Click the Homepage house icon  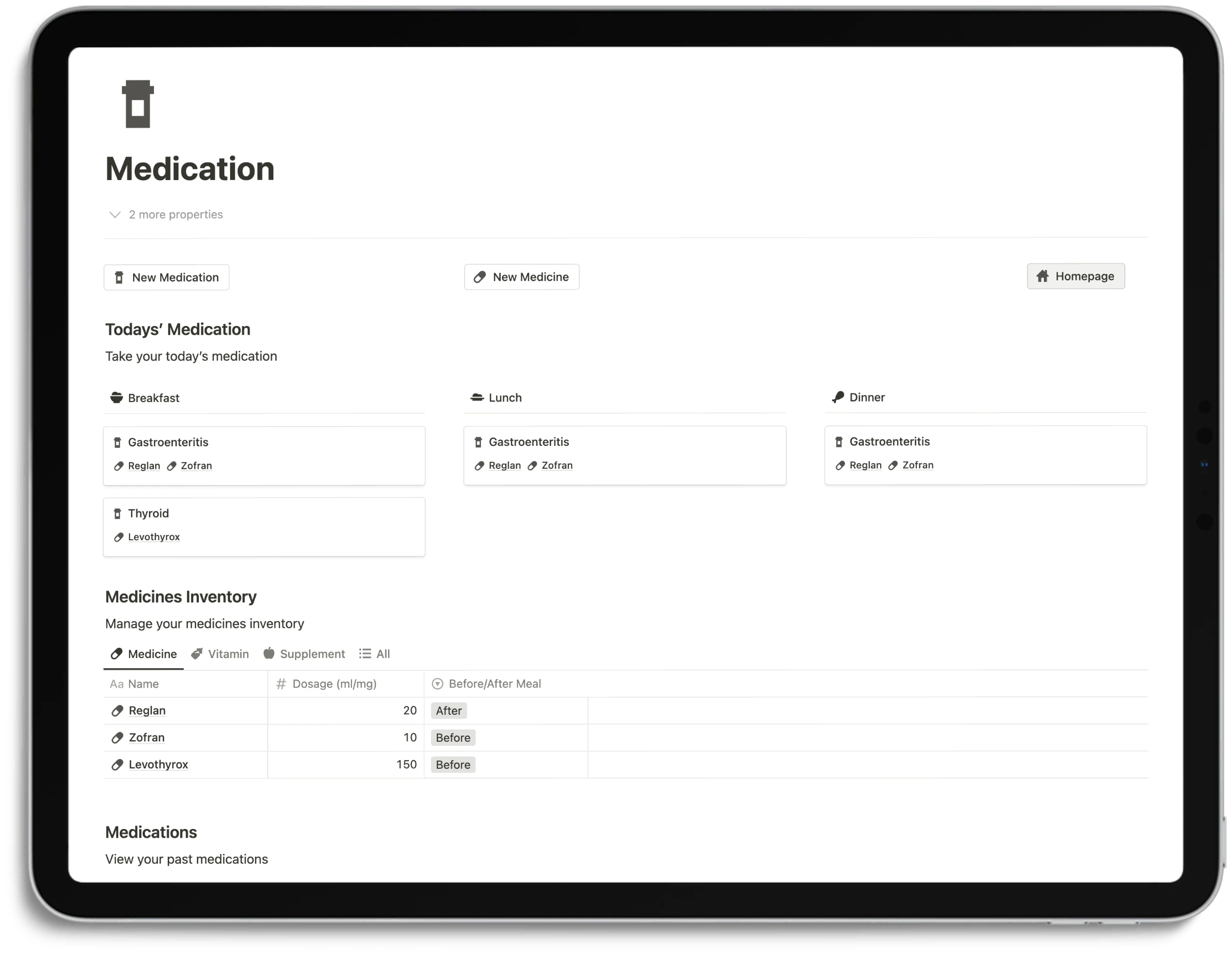tap(1043, 276)
